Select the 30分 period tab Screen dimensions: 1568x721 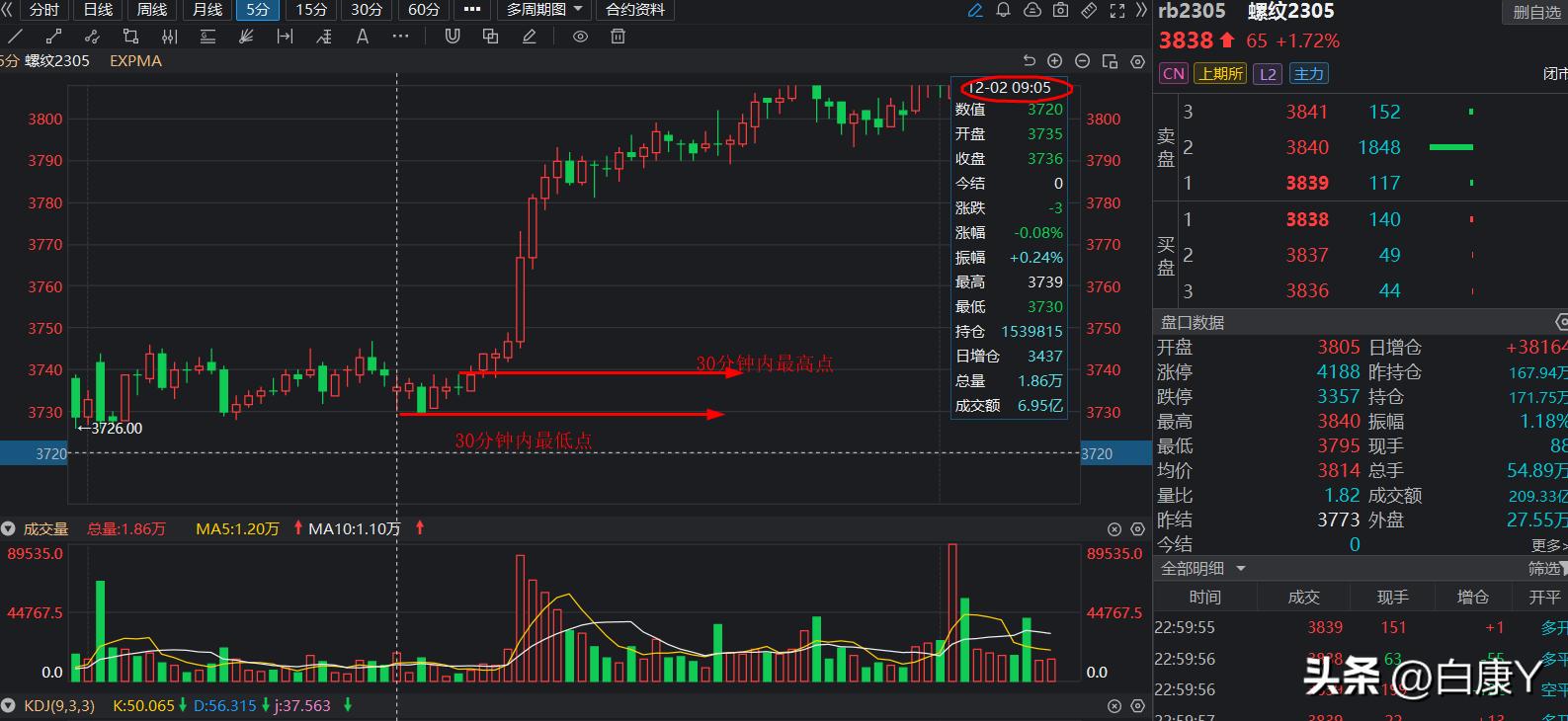[367, 10]
